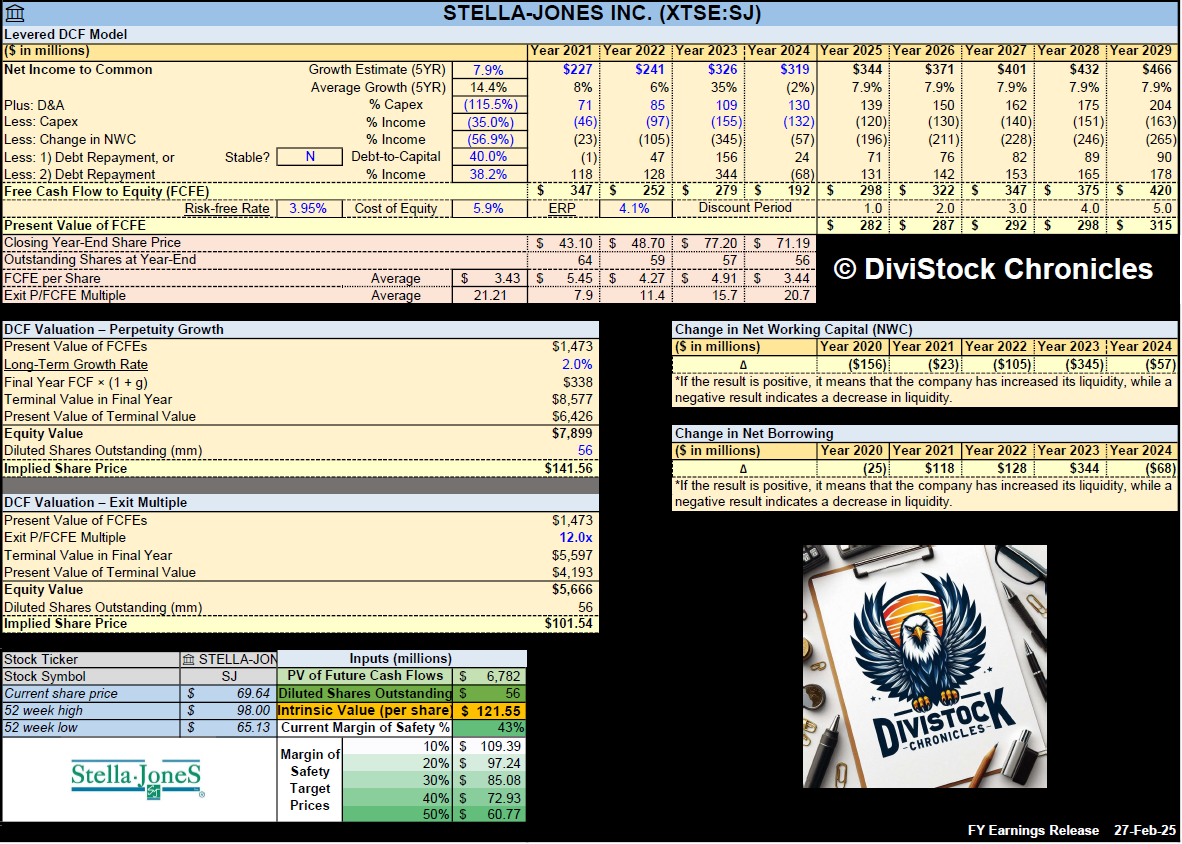Select perpetuity Terminal Value in Final Year $8,577

coord(572,399)
